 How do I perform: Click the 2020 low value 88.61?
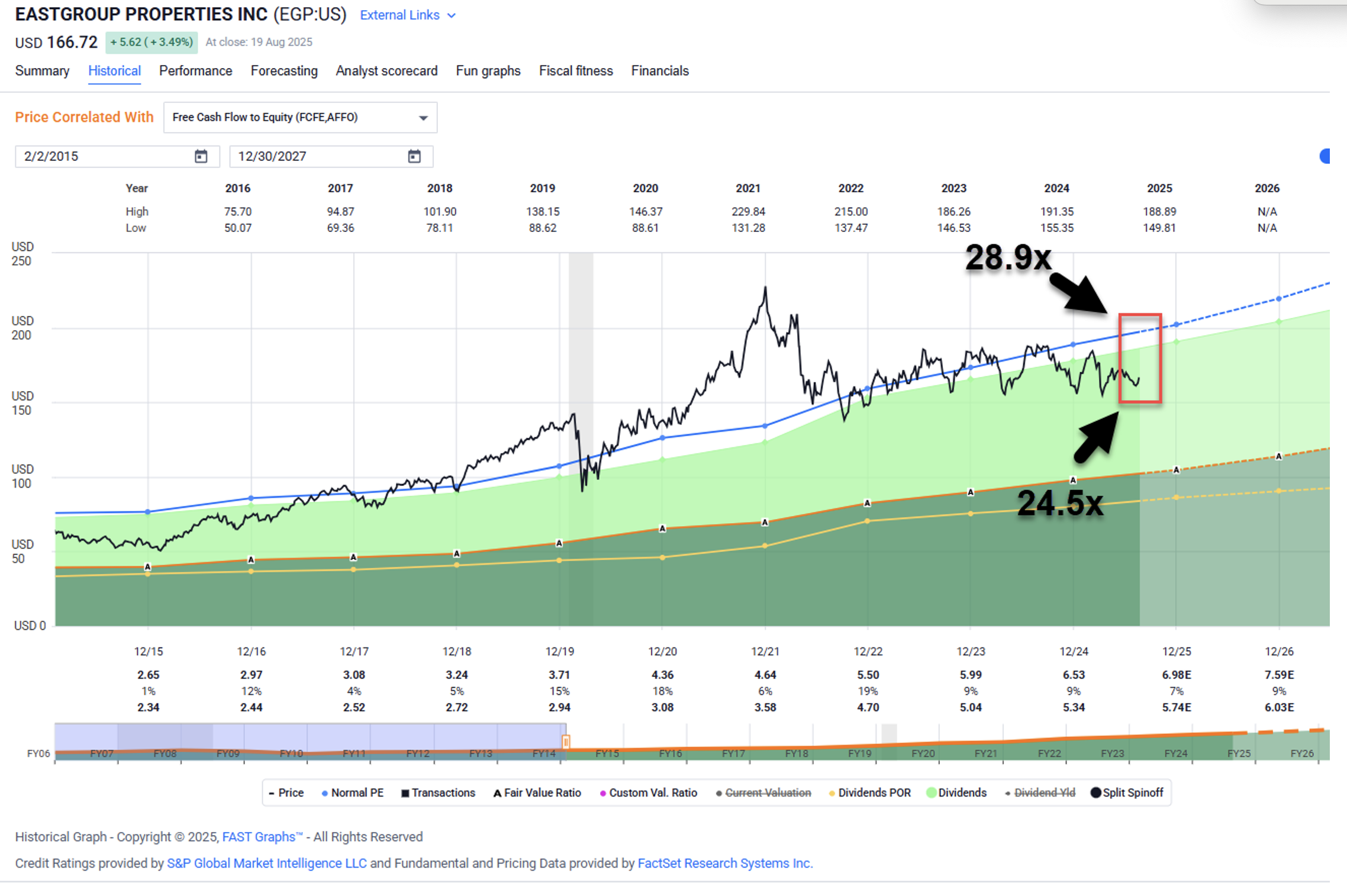pos(645,228)
